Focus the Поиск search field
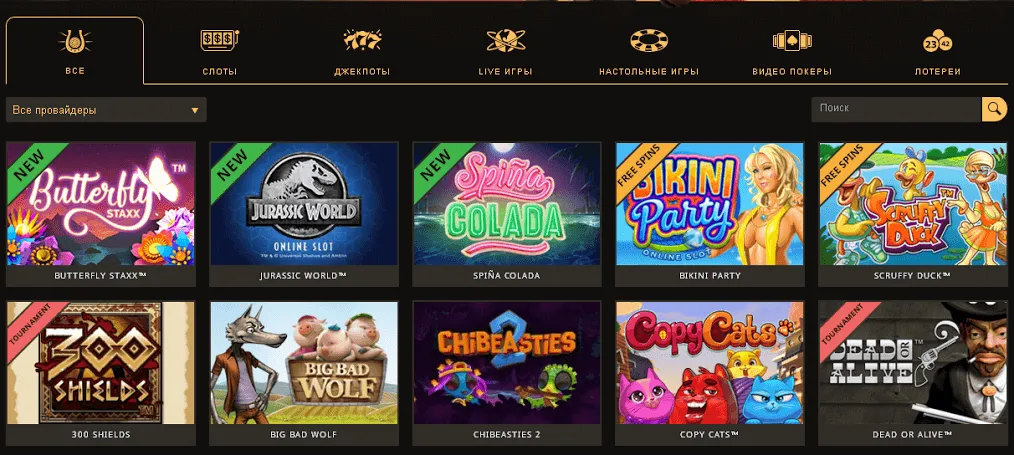Viewport: 1014px width, 455px height. [896, 109]
